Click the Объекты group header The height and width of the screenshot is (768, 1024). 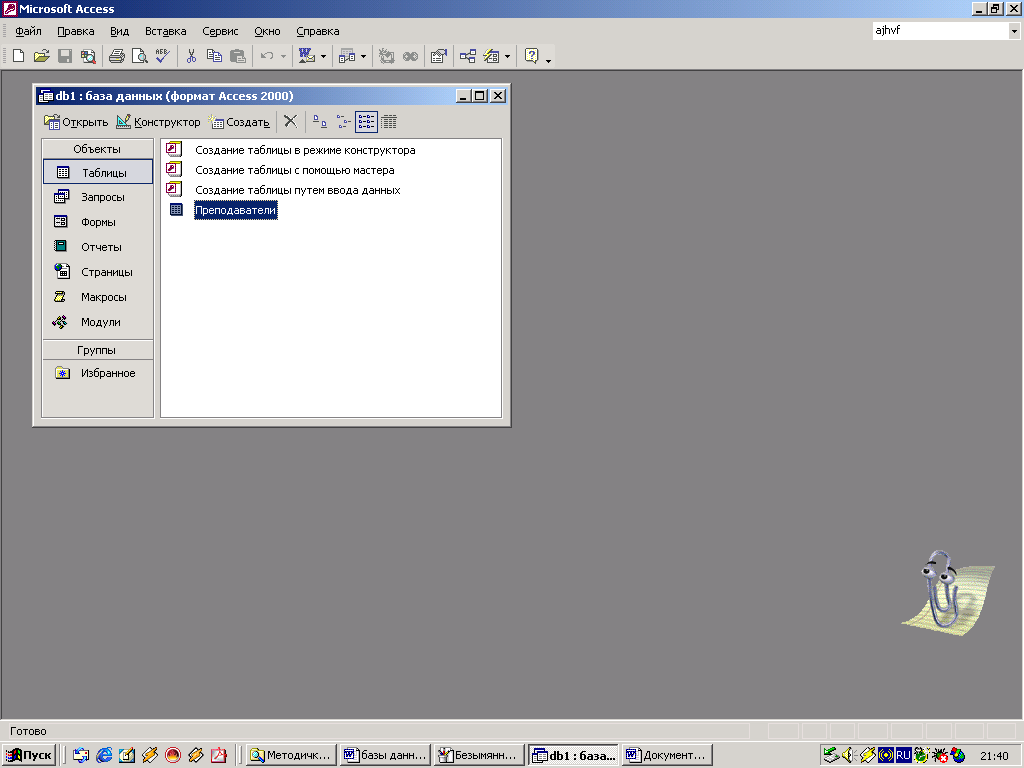[x=97, y=149]
